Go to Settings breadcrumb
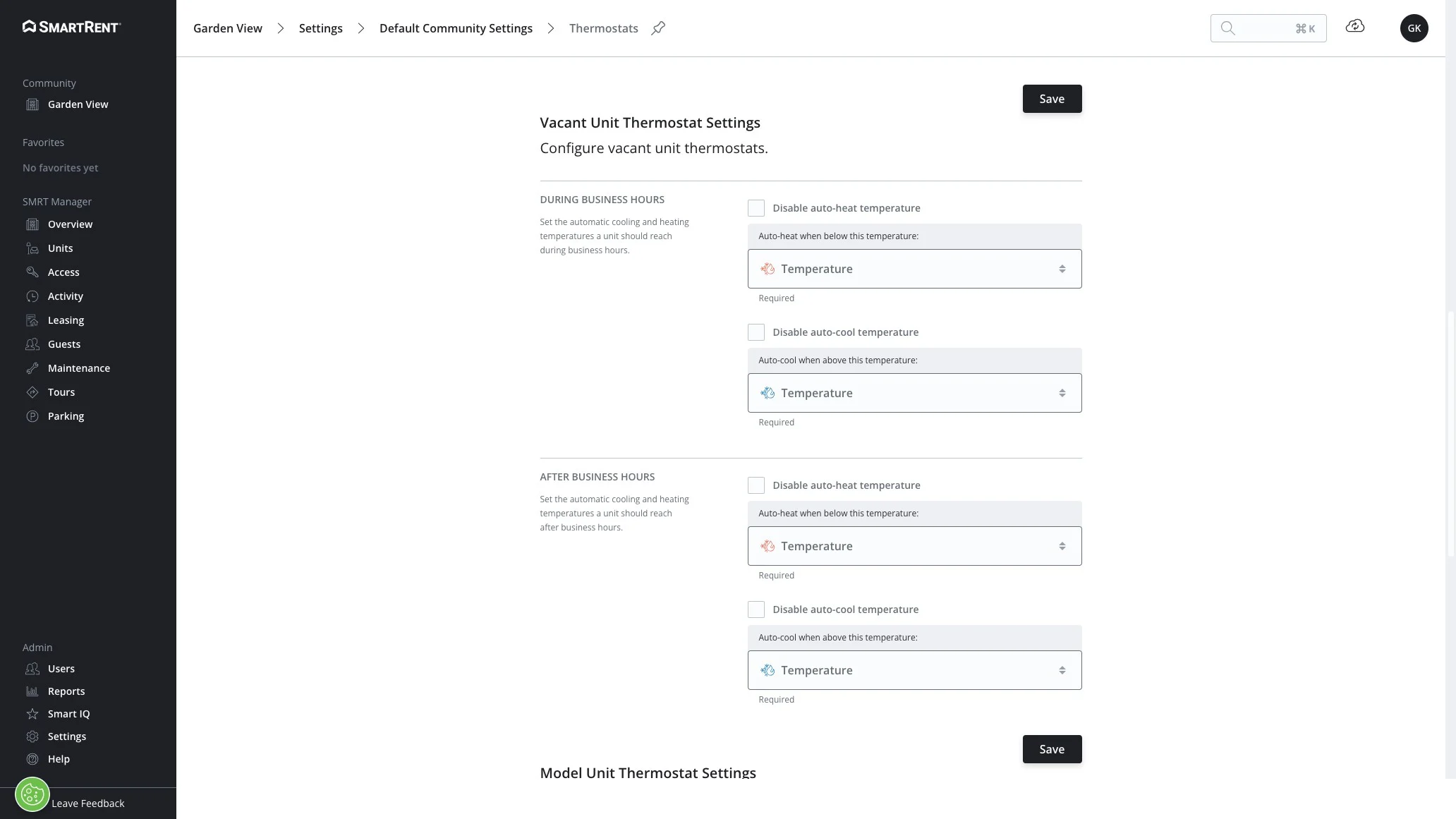 tap(321, 28)
